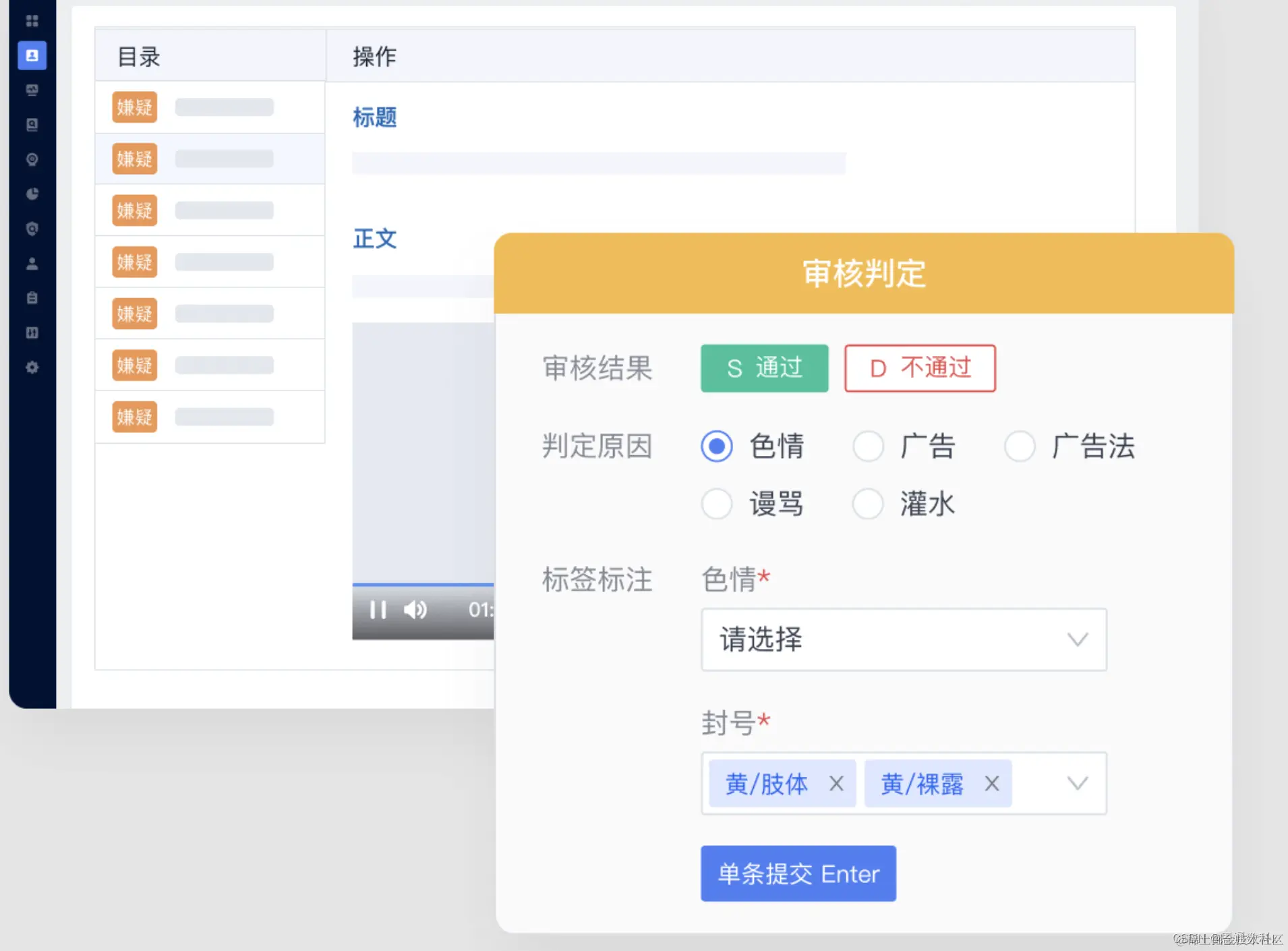Expand the 封号 tags dropdown arrow
Viewport: 1288px width, 951px height.
1078,784
